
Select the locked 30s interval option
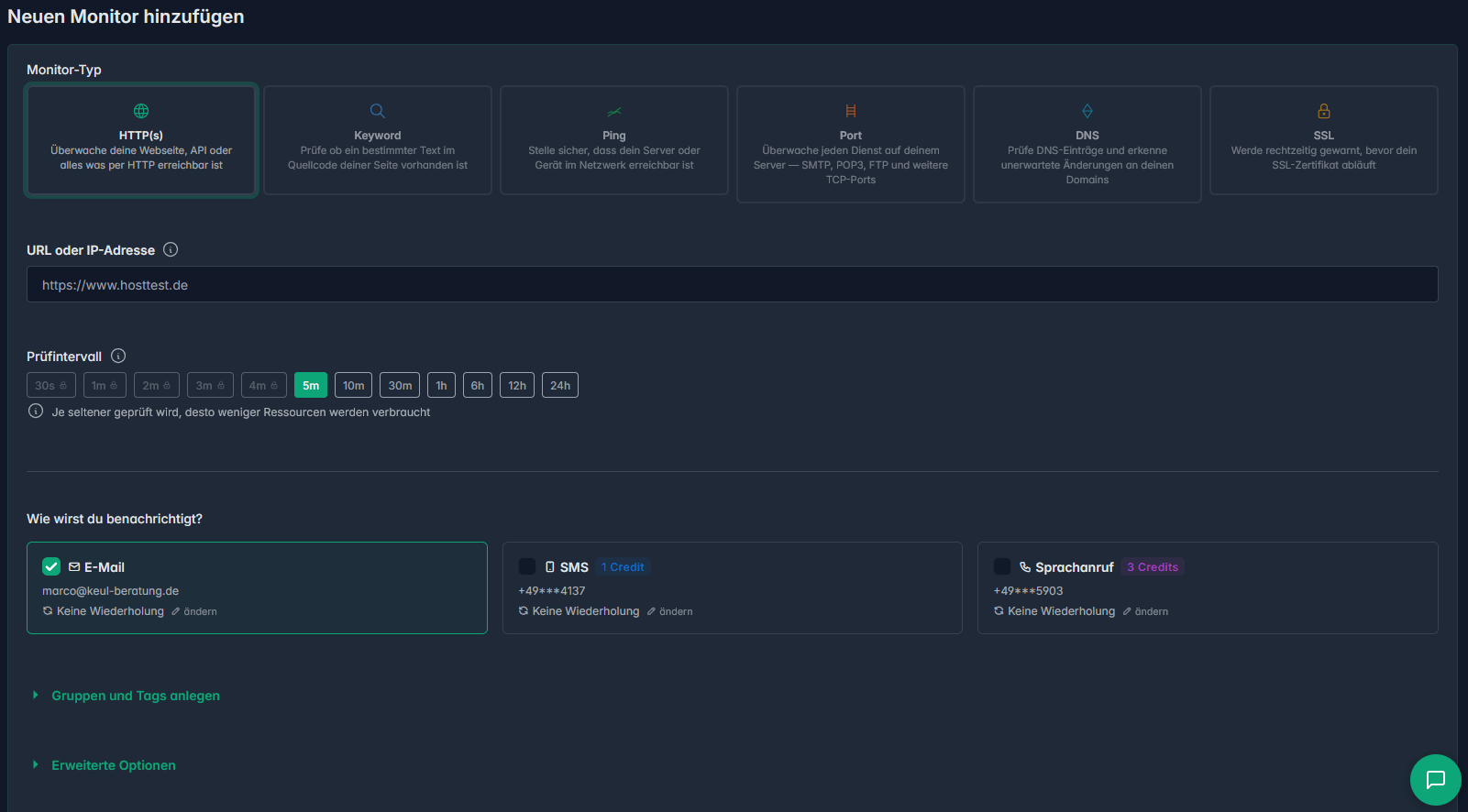coord(50,385)
